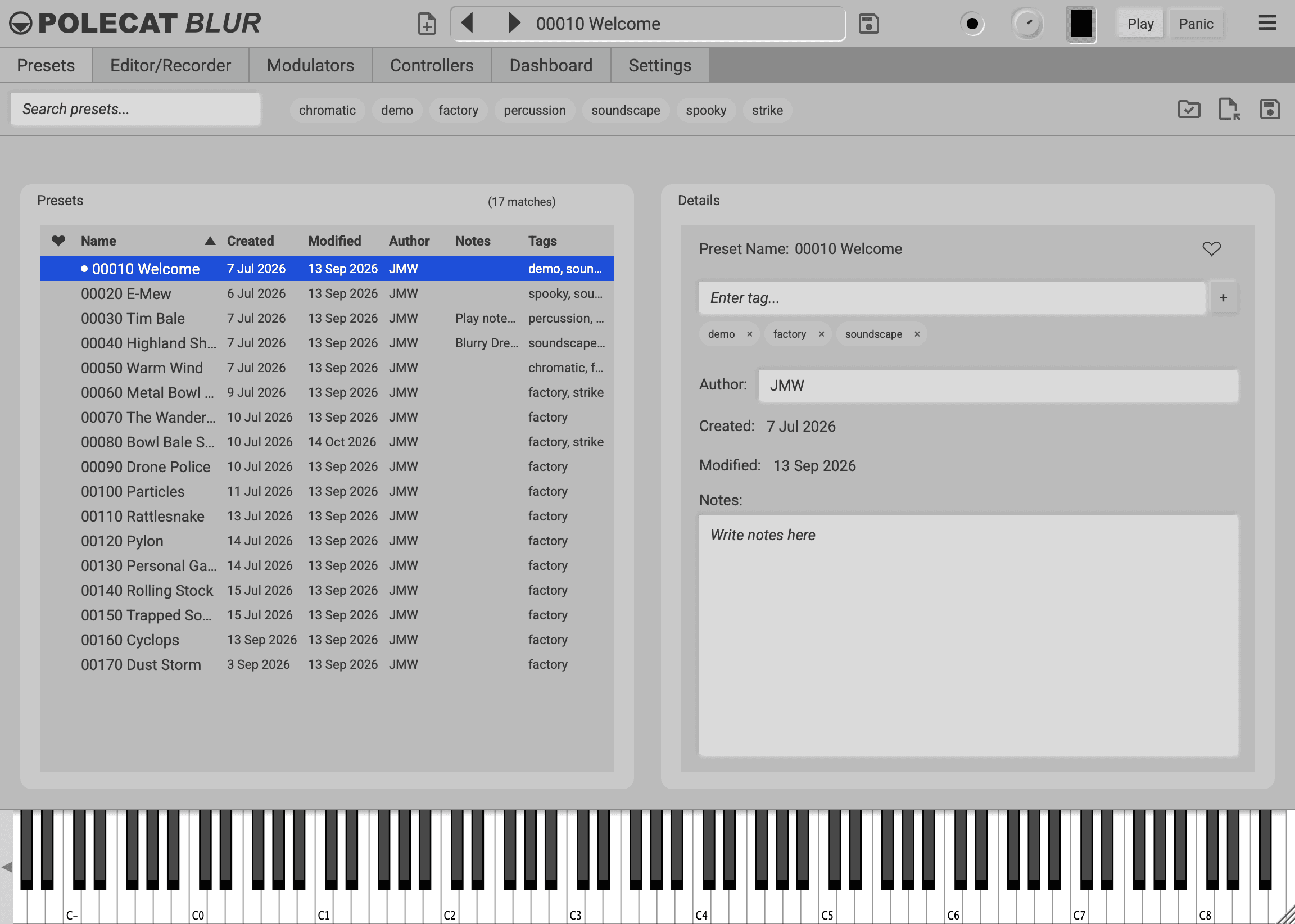
Task: Click the round volume knob
Action: tap(1027, 24)
